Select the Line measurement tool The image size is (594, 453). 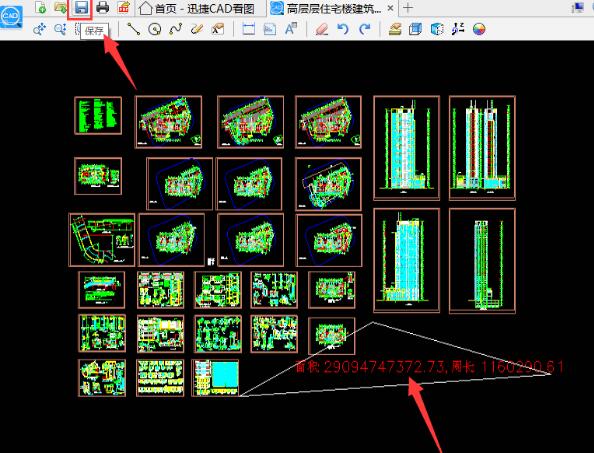[133, 29]
